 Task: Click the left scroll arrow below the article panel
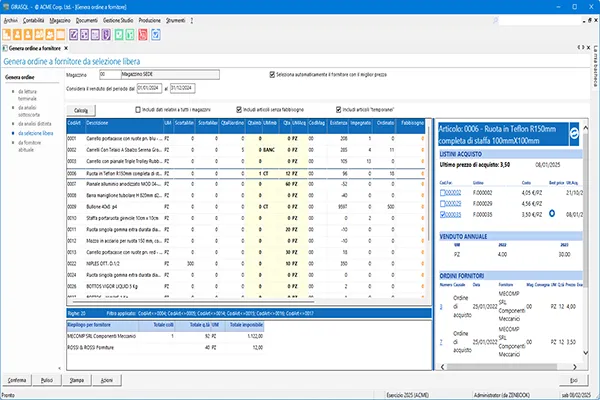coord(442,367)
